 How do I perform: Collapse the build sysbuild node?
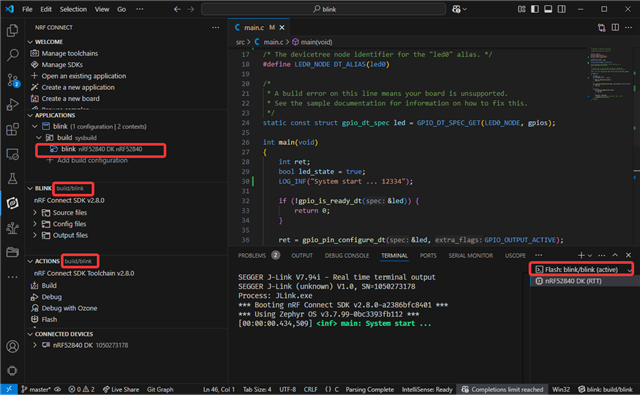(39, 138)
